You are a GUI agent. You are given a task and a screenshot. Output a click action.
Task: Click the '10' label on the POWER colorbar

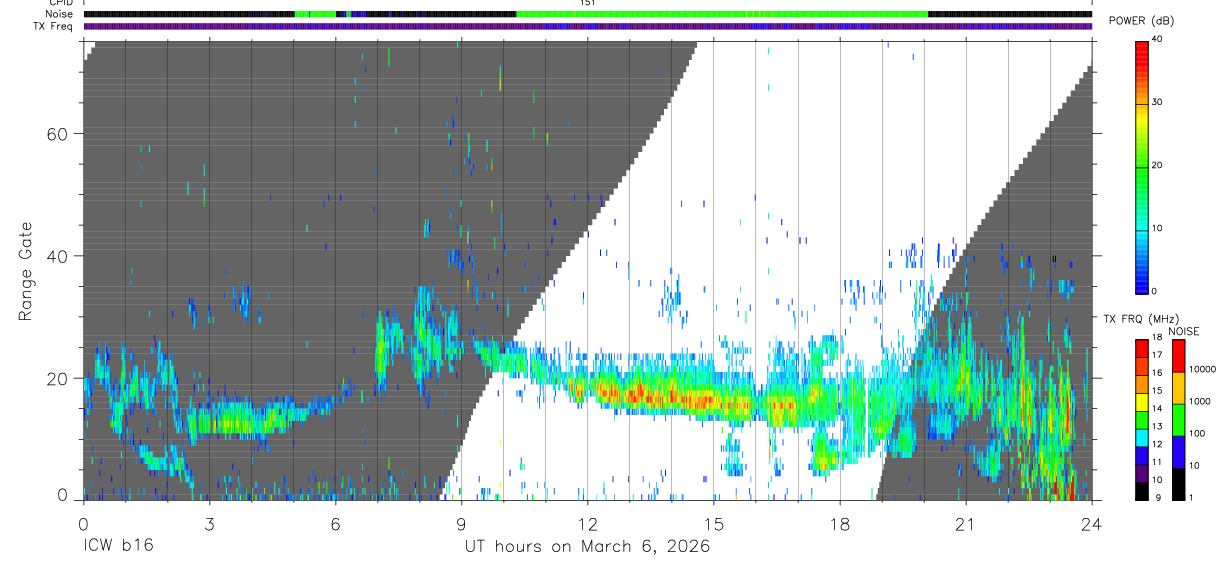pyautogui.click(x=1158, y=228)
